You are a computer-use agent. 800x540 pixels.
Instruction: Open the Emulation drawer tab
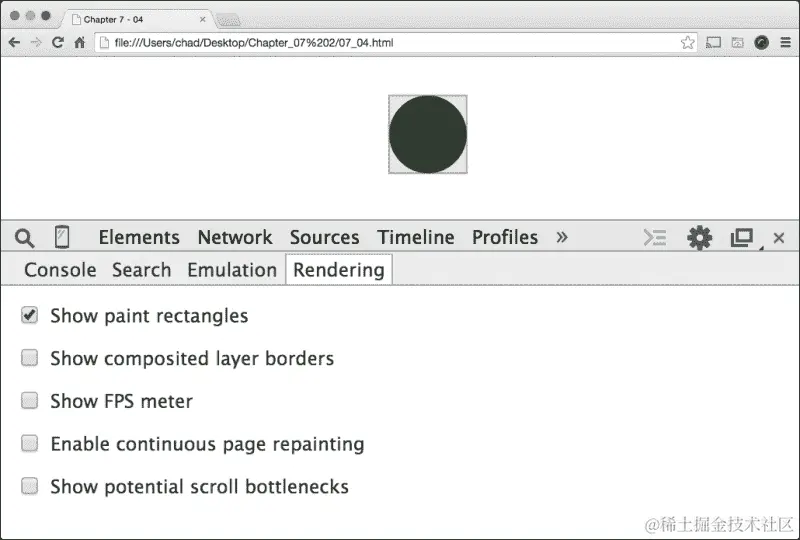click(232, 270)
